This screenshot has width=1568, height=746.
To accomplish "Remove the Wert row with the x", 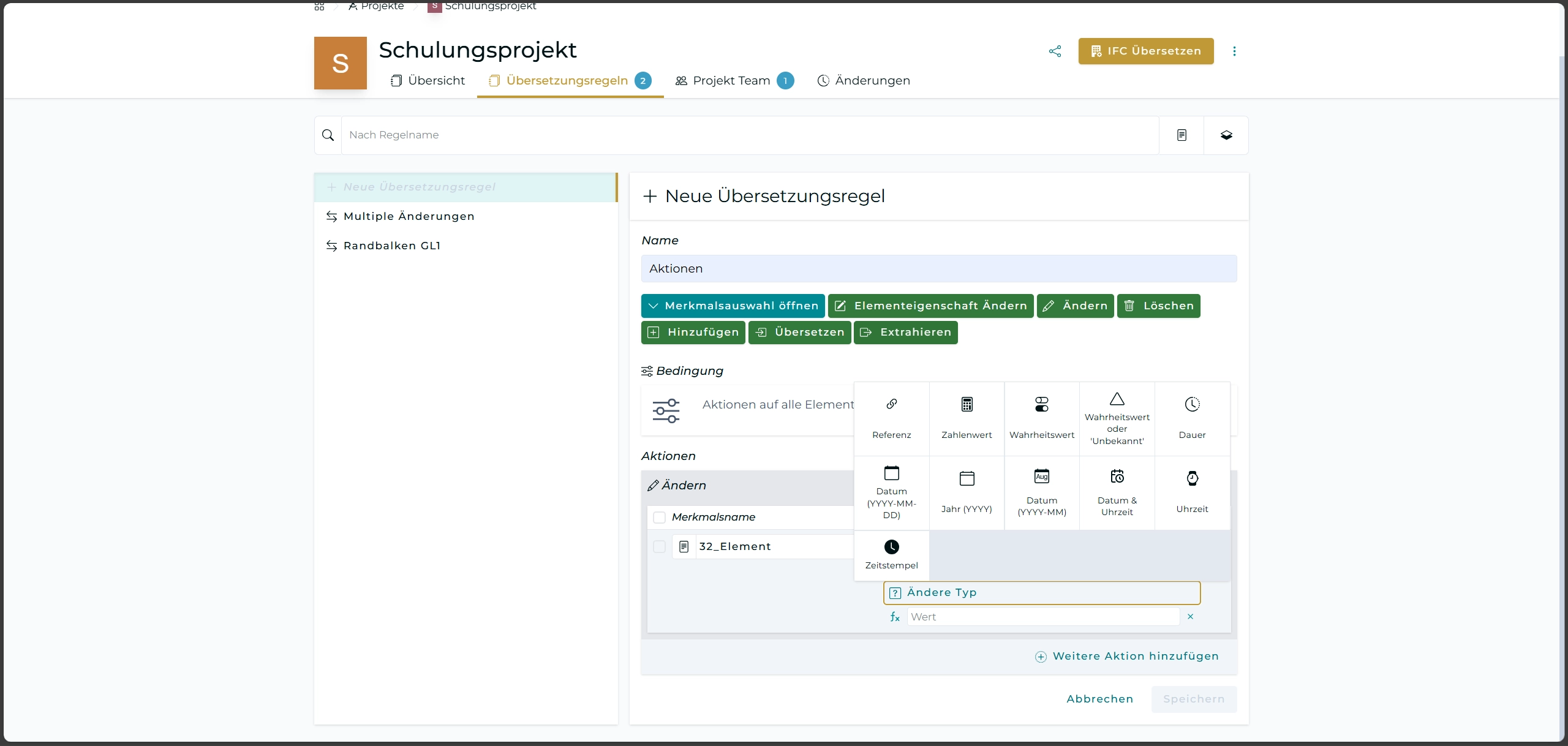I will [1190, 617].
